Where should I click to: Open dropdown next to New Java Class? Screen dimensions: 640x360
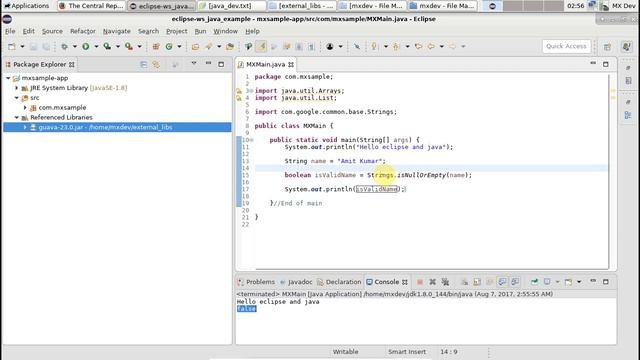pyautogui.click(x=179, y=47)
